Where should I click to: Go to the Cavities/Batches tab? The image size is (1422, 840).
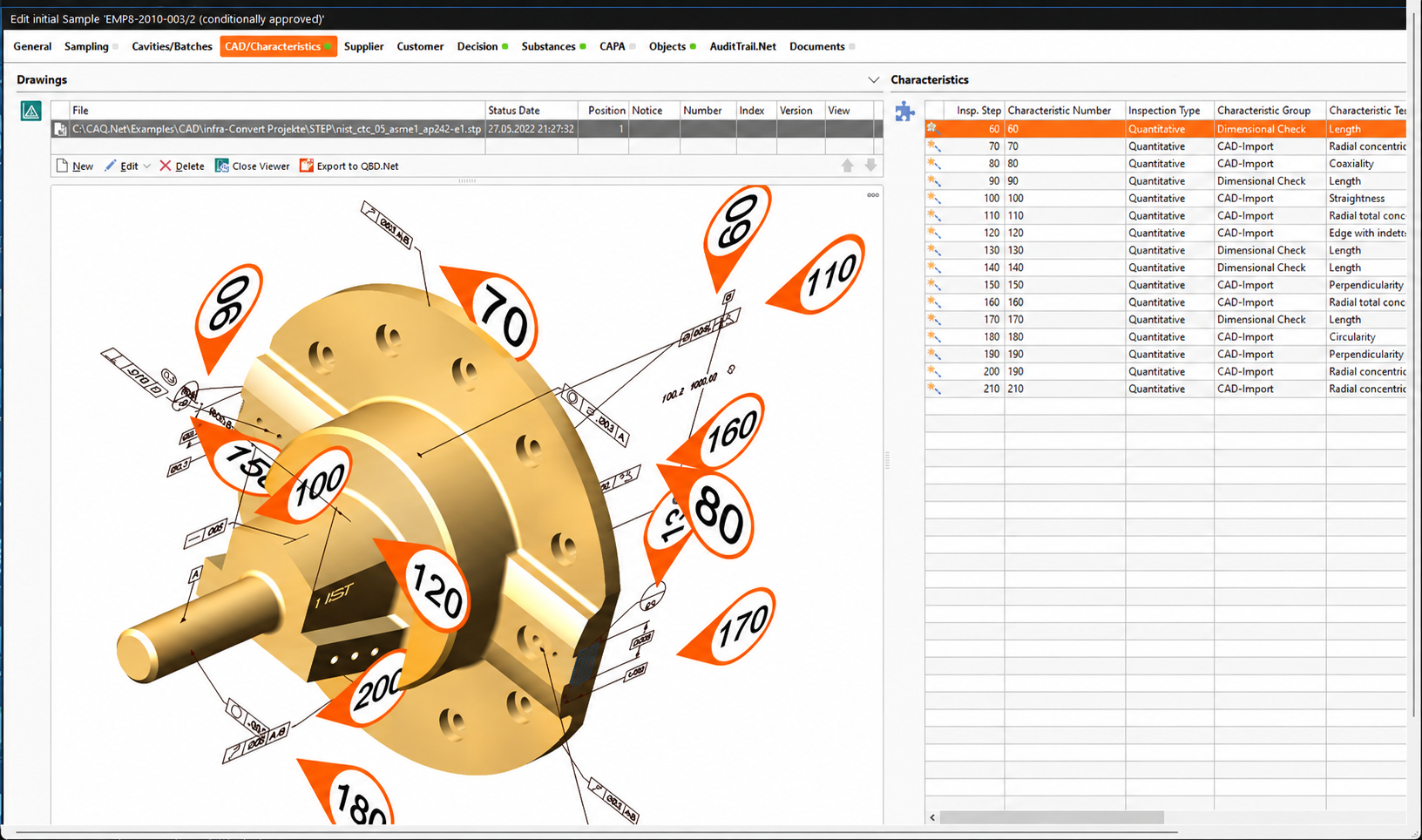pos(172,46)
